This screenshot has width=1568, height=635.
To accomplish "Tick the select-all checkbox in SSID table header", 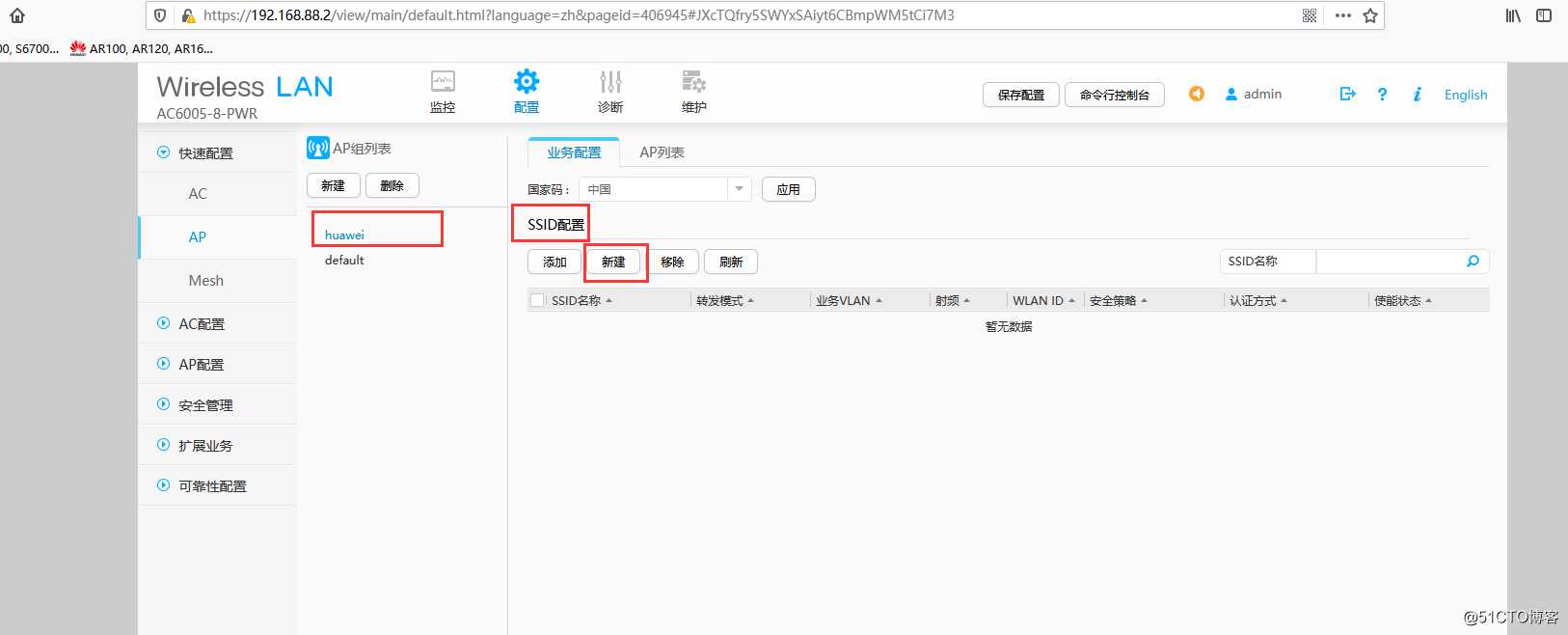I will (x=537, y=300).
